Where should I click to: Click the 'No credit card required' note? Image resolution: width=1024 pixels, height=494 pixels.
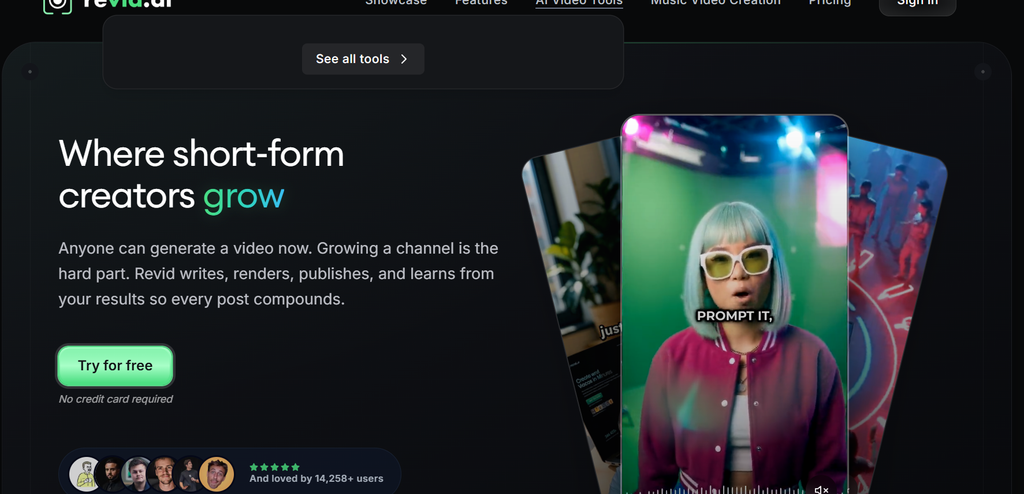tap(116, 399)
